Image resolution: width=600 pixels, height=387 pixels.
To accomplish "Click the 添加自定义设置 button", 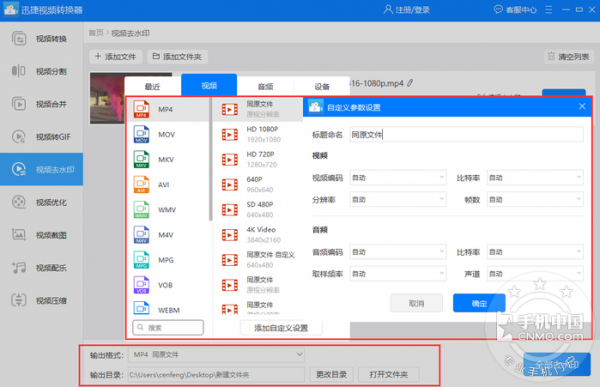I will 281,328.
